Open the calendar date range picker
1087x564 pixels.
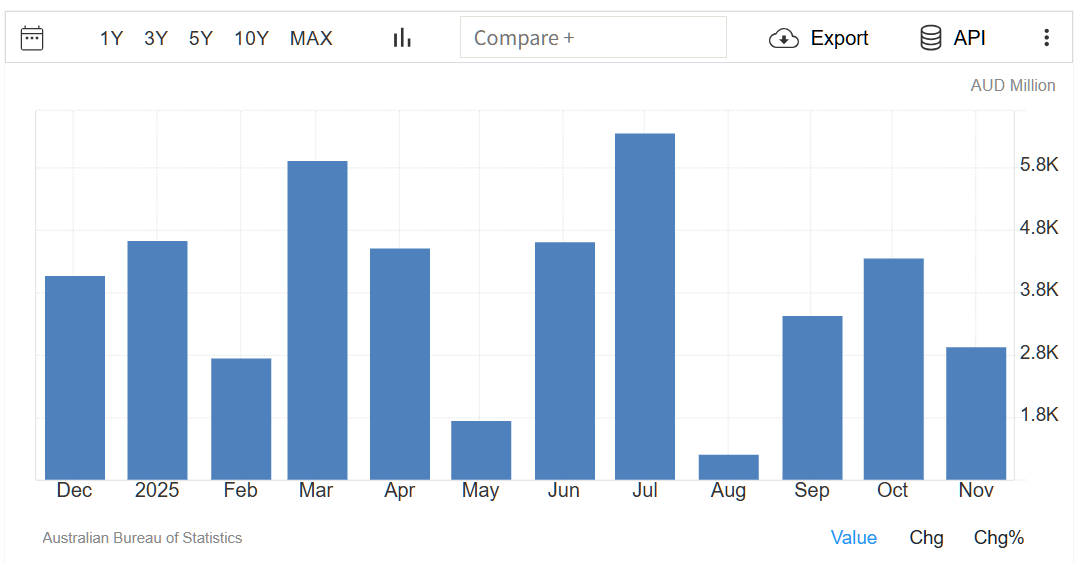pos(32,38)
